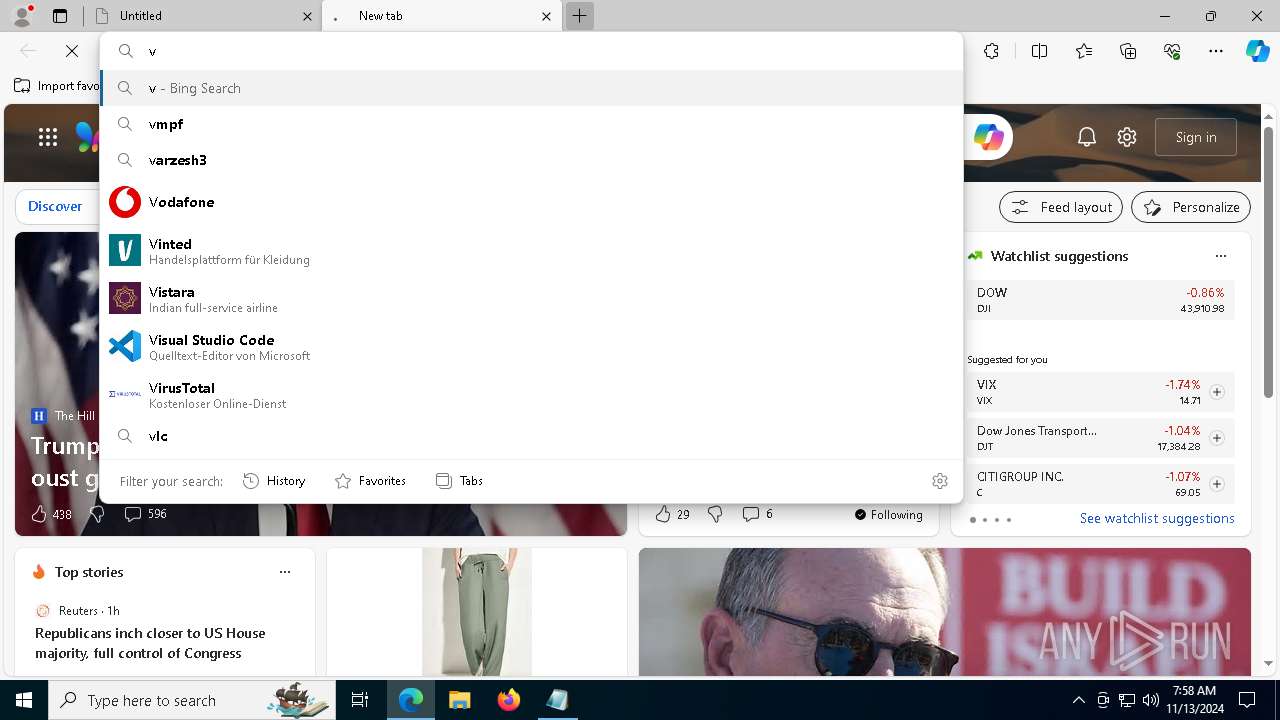Open Browser essentials heart icon
Screen dimensions: 1280x720
(1172, 51)
